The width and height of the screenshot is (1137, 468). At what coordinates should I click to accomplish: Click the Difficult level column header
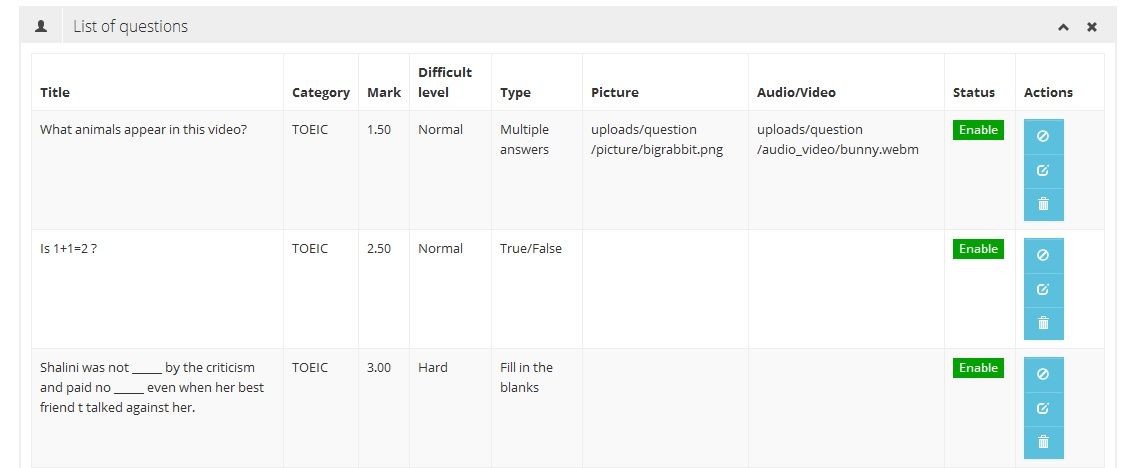pos(445,82)
